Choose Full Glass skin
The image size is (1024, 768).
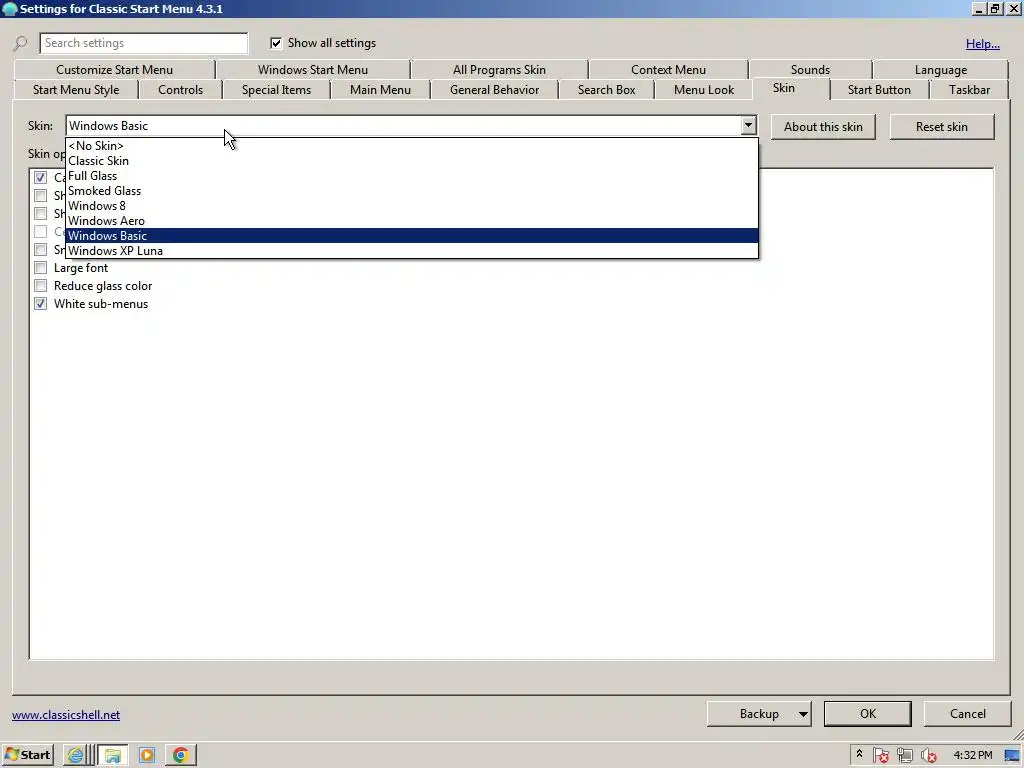(412, 176)
